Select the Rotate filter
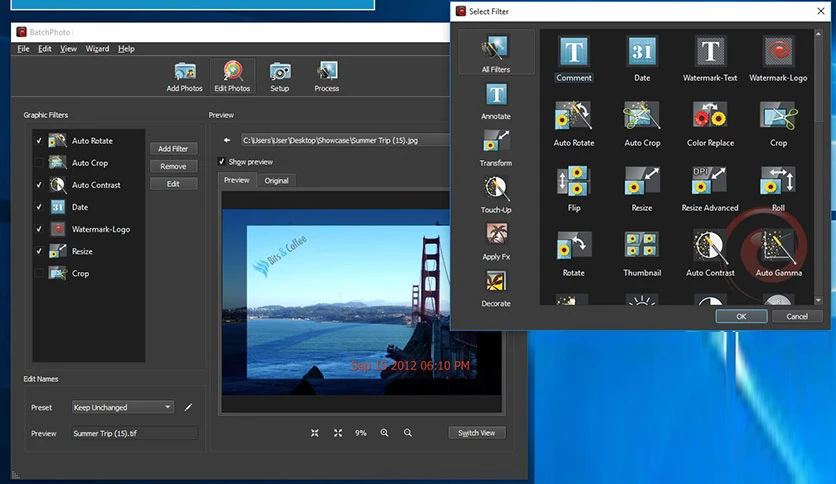The height and width of the screenshot is (484, 836). pos(574,254)
